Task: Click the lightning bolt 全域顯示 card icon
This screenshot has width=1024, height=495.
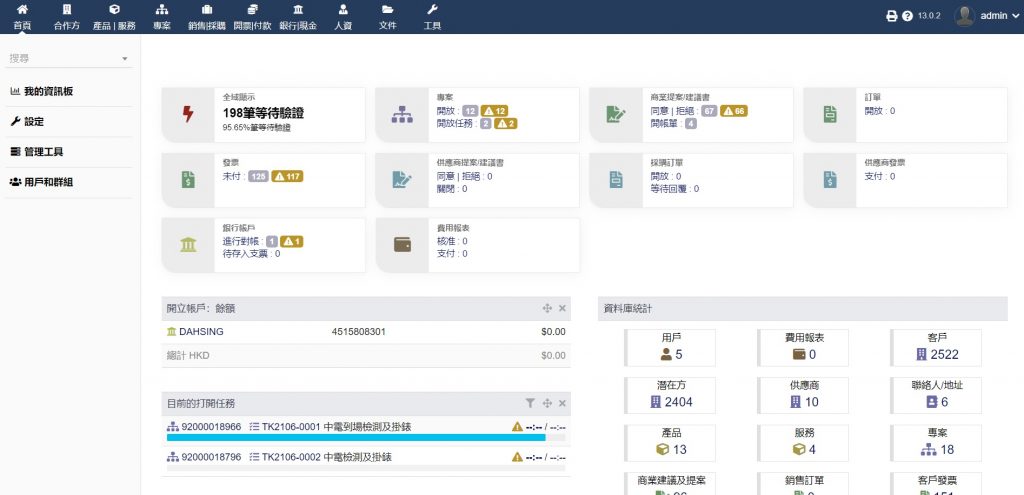Action: click(188, 114)
